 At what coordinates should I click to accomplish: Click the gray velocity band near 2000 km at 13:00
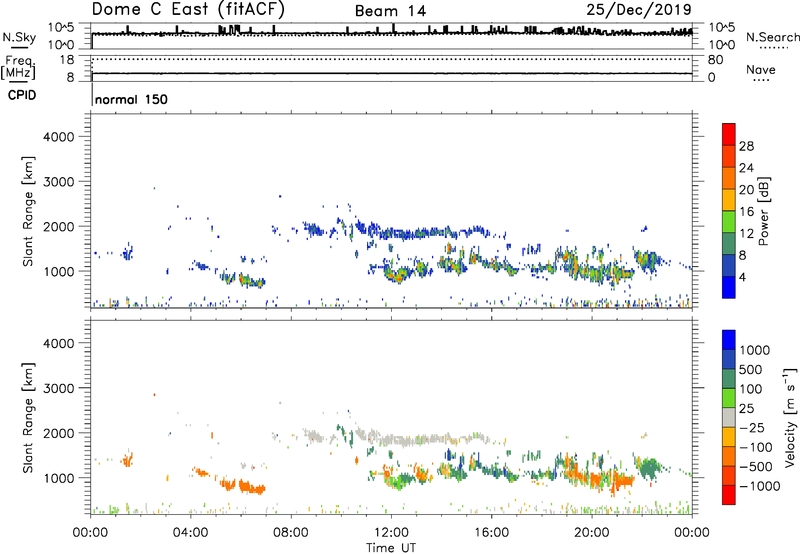[416, 439]
